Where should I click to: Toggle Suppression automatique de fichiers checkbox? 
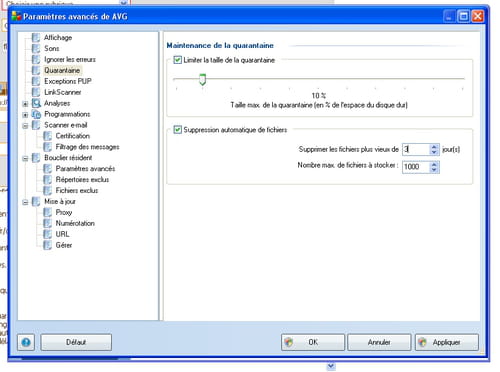coord(177,130)
